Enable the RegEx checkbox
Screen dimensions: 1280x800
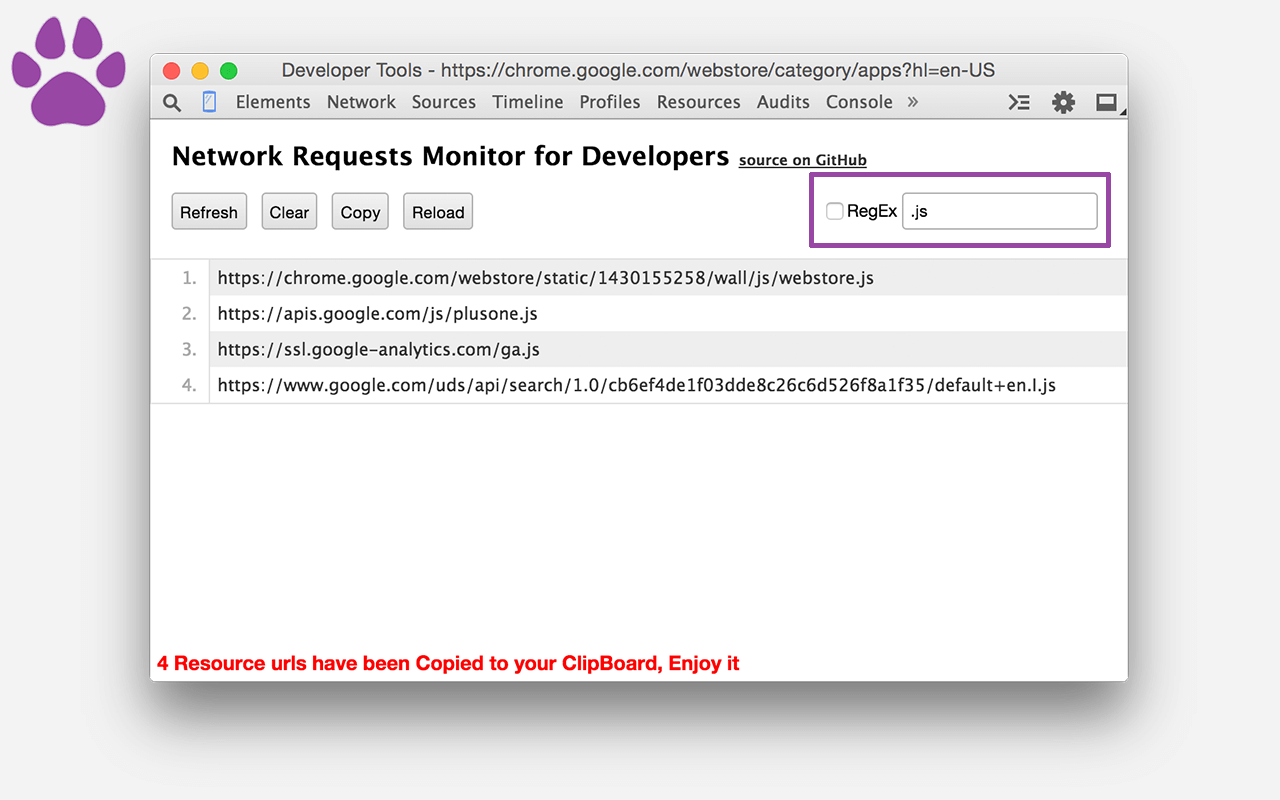tap(834, 211)
